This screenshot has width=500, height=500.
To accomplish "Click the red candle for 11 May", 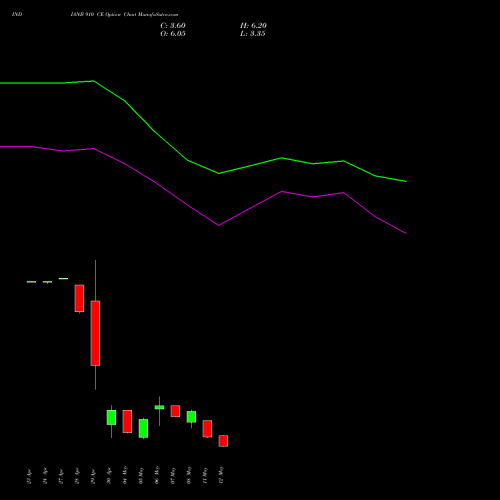I will click(207, 429).
